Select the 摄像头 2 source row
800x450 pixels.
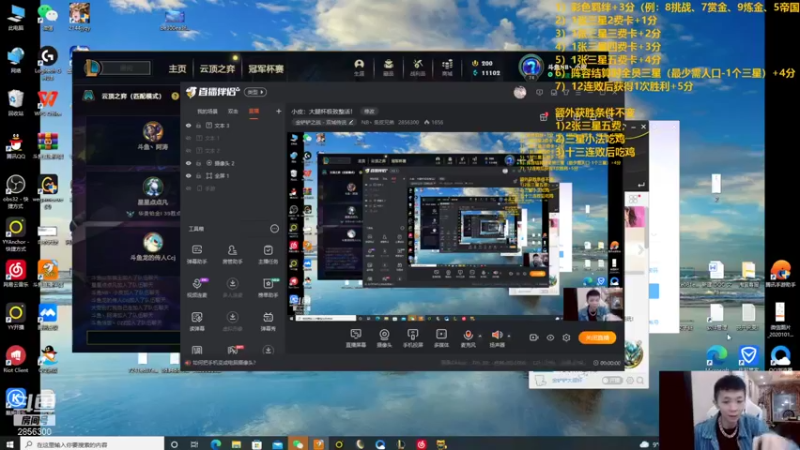click(x=234, y=163)
